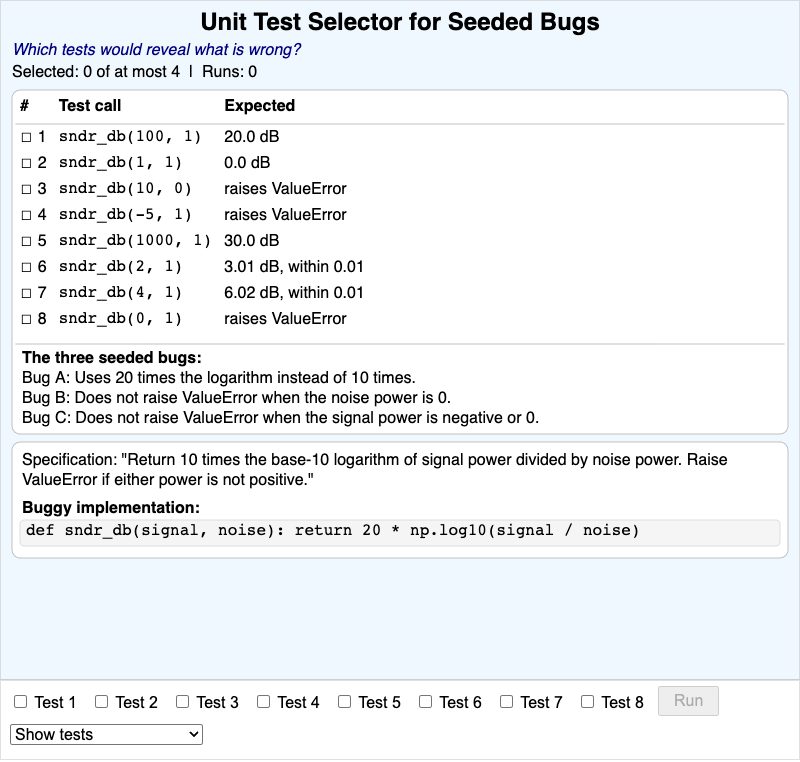Tick the Test 8 checkbox

pos(587,701)
